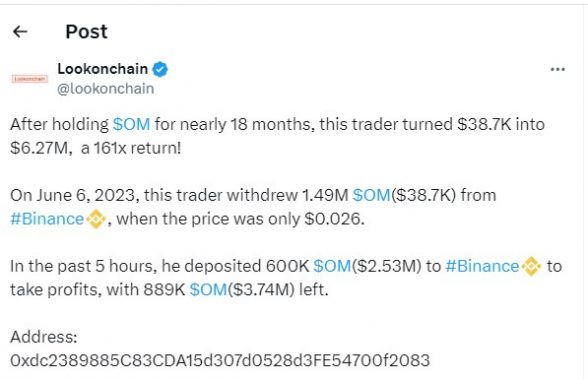The image size is (588, 380).
Task: Click Binance logo emoji before 'to take profits'
Action: point(531,266)
